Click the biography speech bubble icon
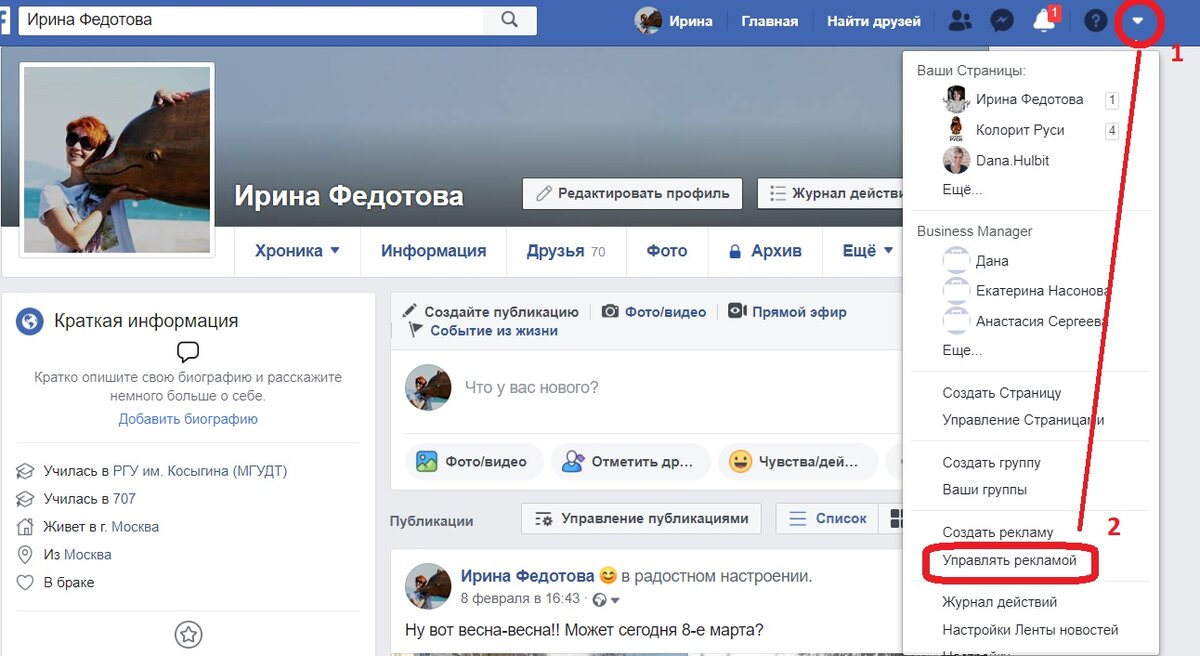 188,352
